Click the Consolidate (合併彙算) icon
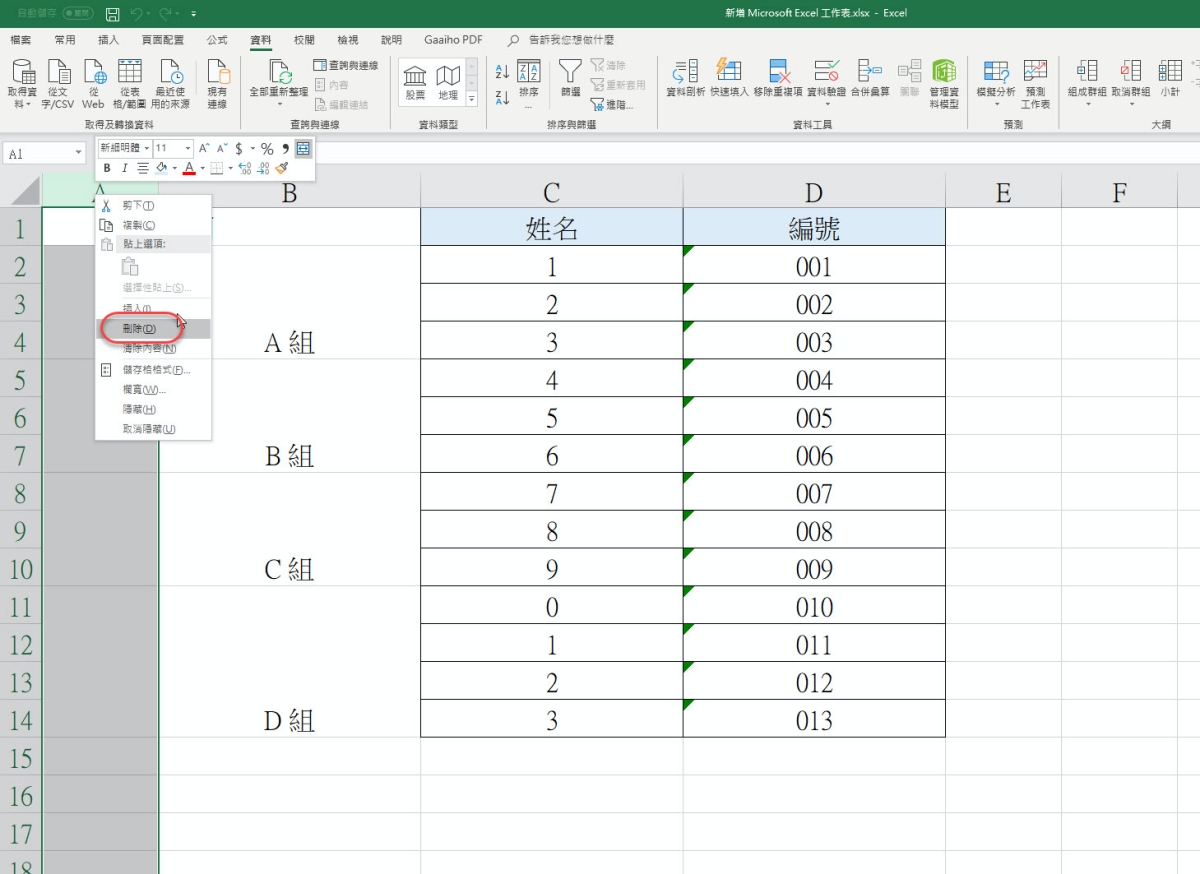 (870, 78)
